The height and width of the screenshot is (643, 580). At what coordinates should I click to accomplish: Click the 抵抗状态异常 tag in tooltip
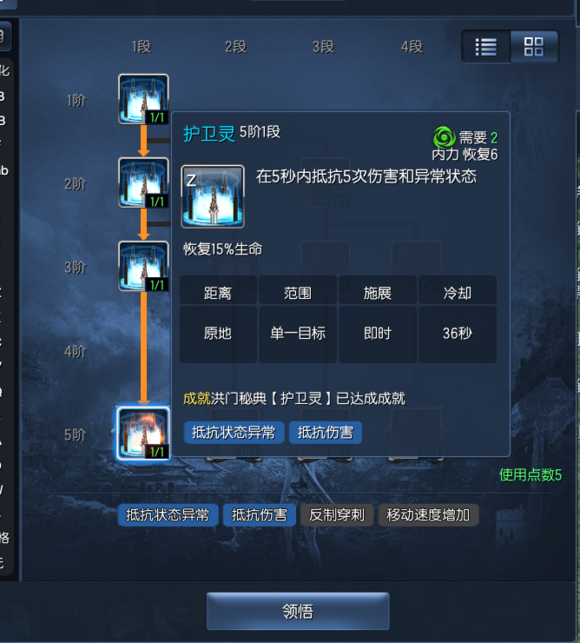point(233,432)
